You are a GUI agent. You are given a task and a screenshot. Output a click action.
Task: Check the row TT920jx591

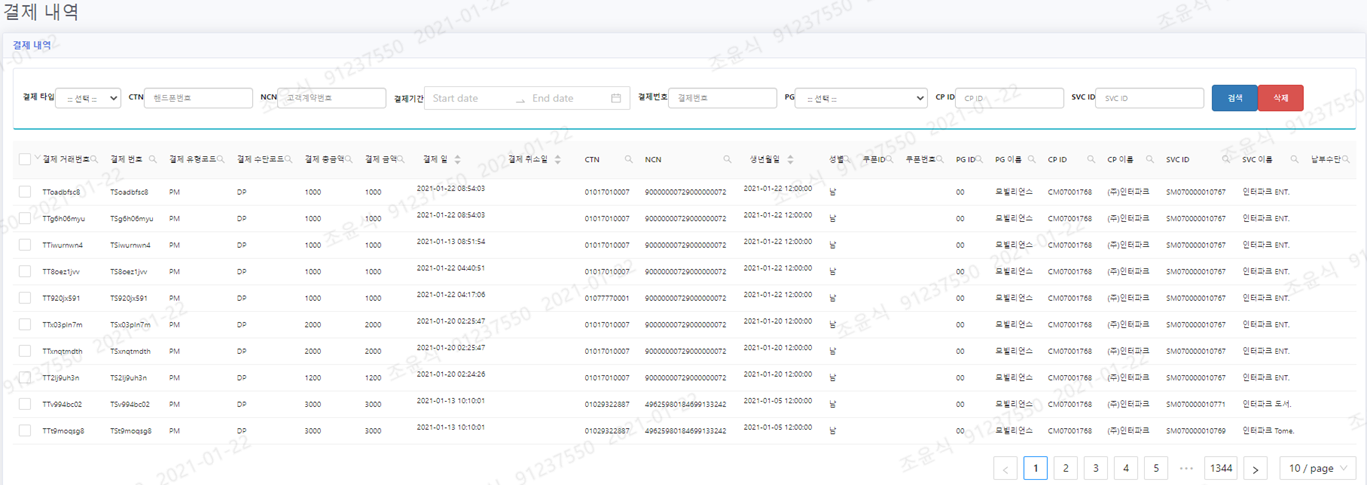coord(25,298)
